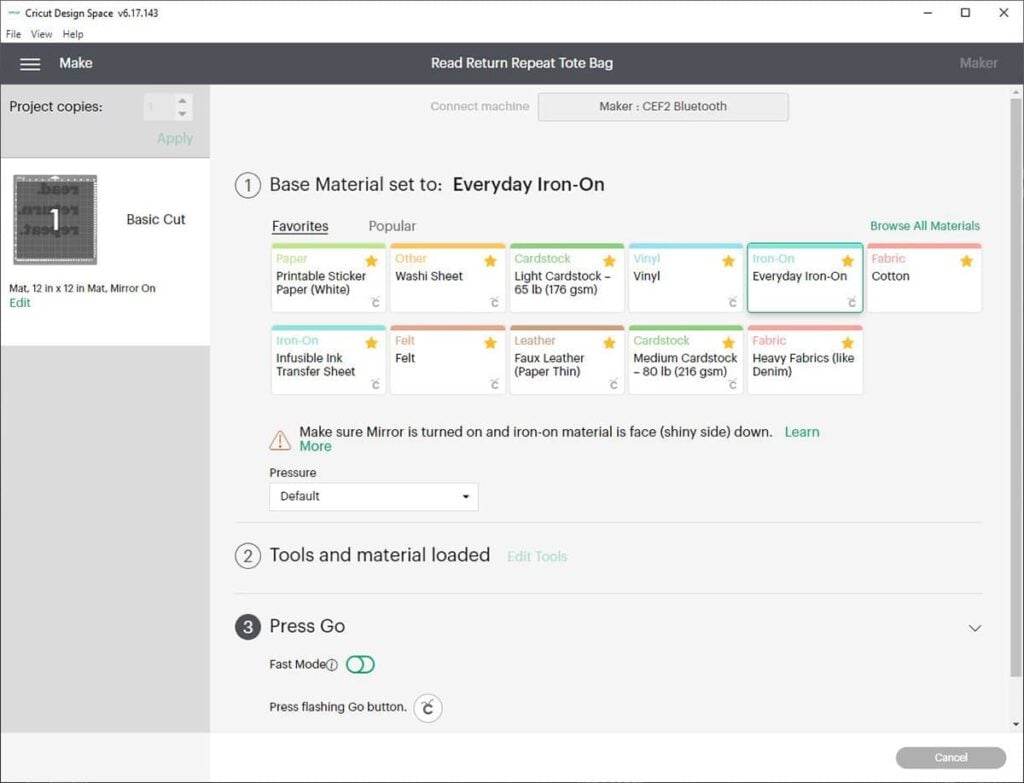Select the mat 1 preview thumbnail
Image resolution: width=1024 pixels, height=783 pixels.
(55, 219)
